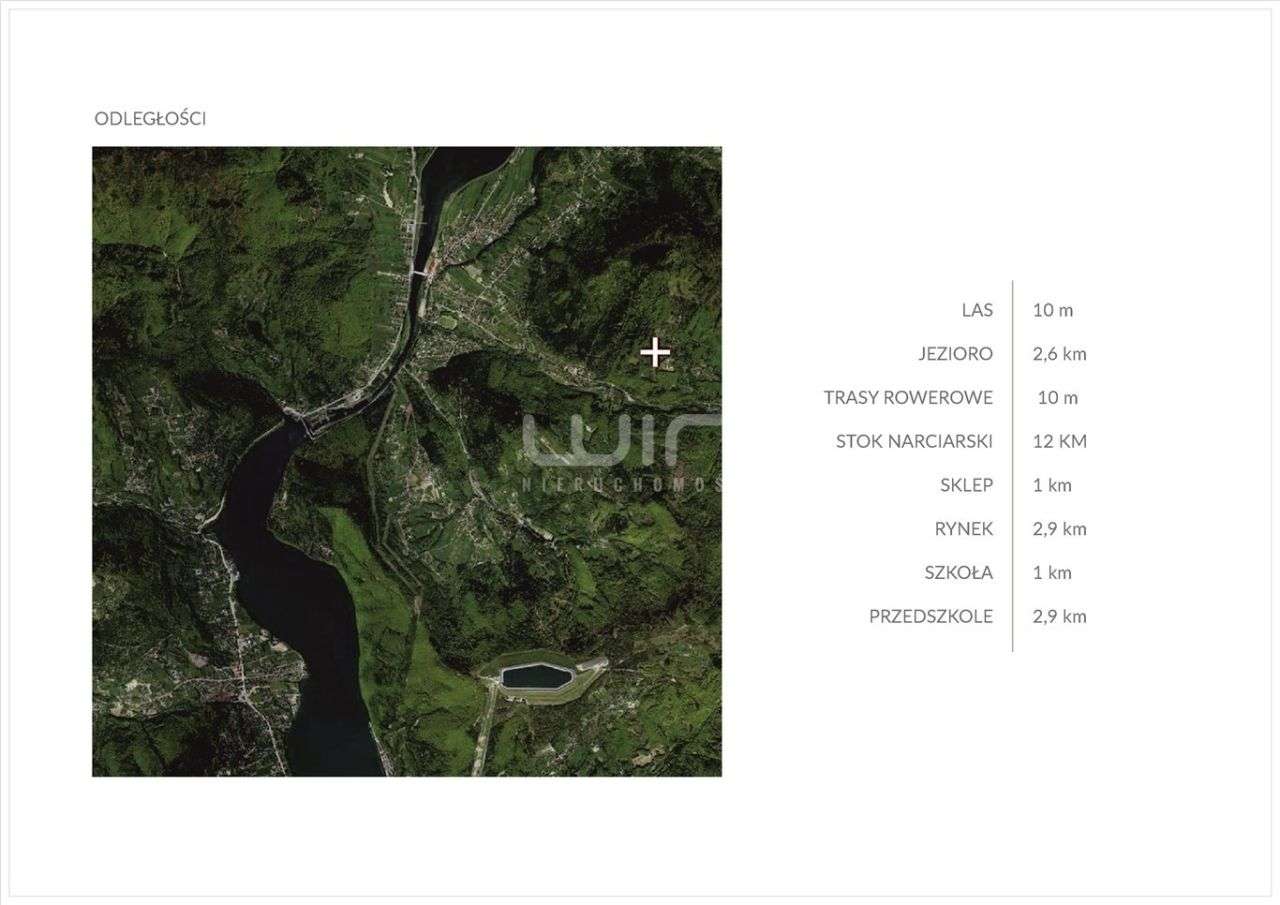Click the 1 km value beside SZKOŁA
Screen dimensions: 1280x905
(1052, 573)
